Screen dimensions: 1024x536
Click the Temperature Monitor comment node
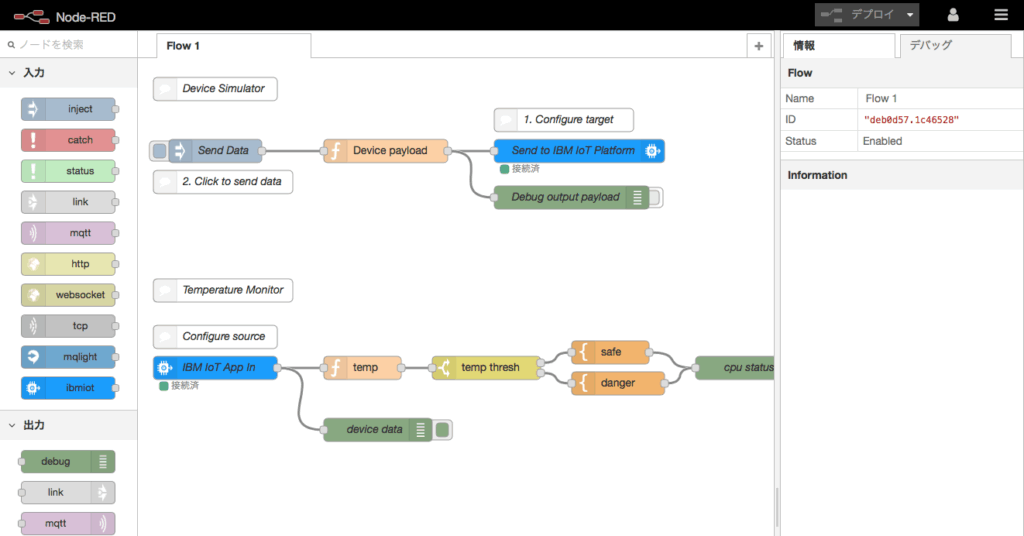pyautogui.click(x=223, y=290)
